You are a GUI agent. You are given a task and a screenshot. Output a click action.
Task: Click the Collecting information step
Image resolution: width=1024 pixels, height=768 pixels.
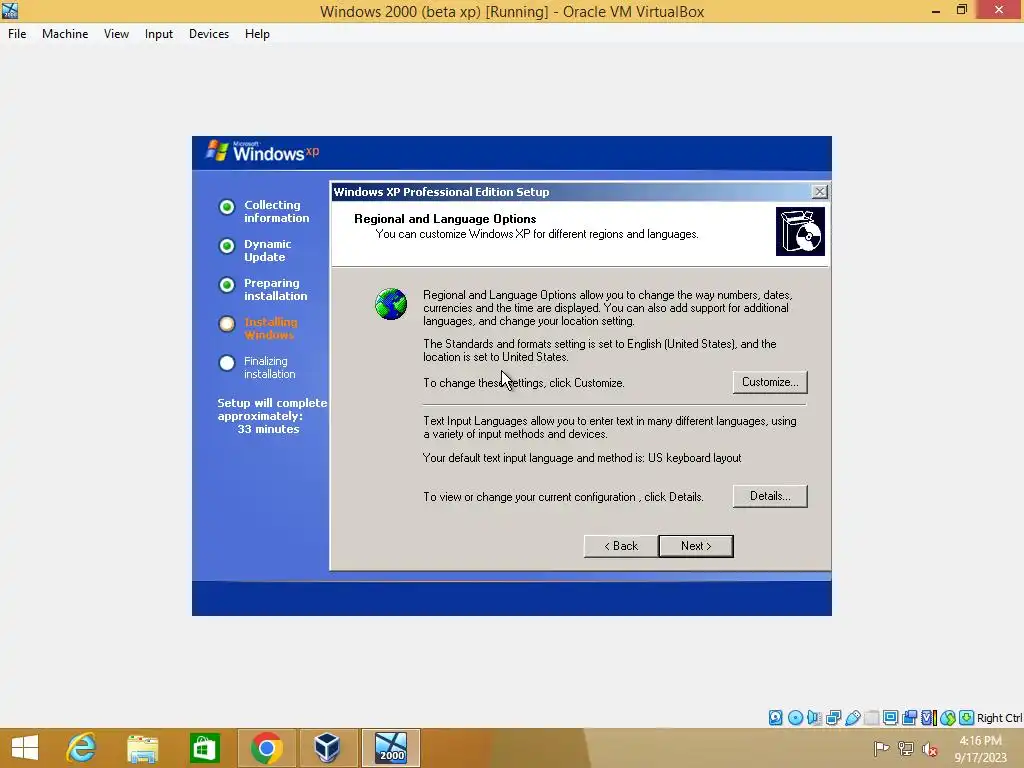pyautogui.click(x=264, y=212)
